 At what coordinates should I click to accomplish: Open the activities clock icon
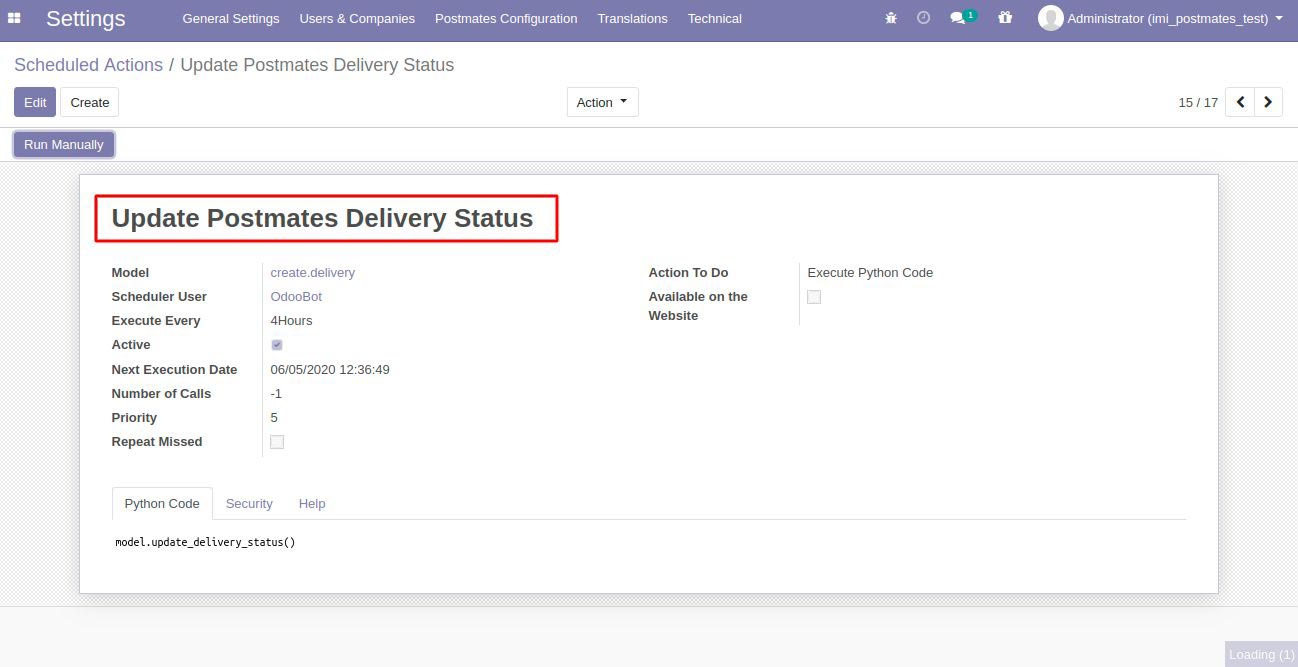pyautogui.click(x=924, y=18)
